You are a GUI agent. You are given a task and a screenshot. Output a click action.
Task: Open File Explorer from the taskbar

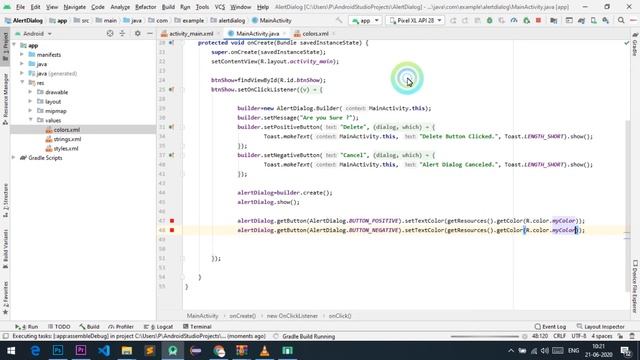127,351
